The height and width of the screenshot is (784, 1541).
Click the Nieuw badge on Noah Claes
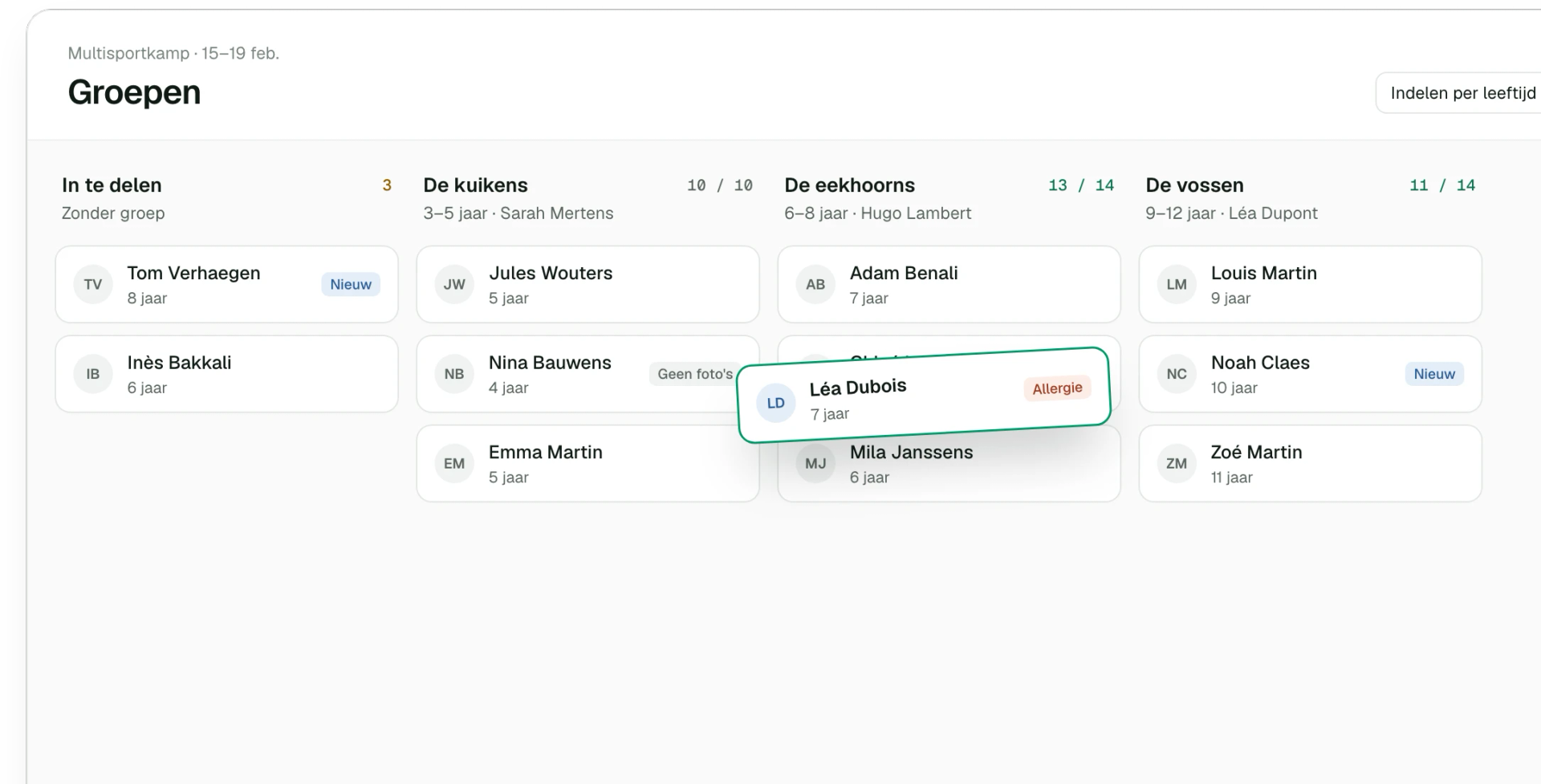pyautogui.click(x=1434, y=374)
